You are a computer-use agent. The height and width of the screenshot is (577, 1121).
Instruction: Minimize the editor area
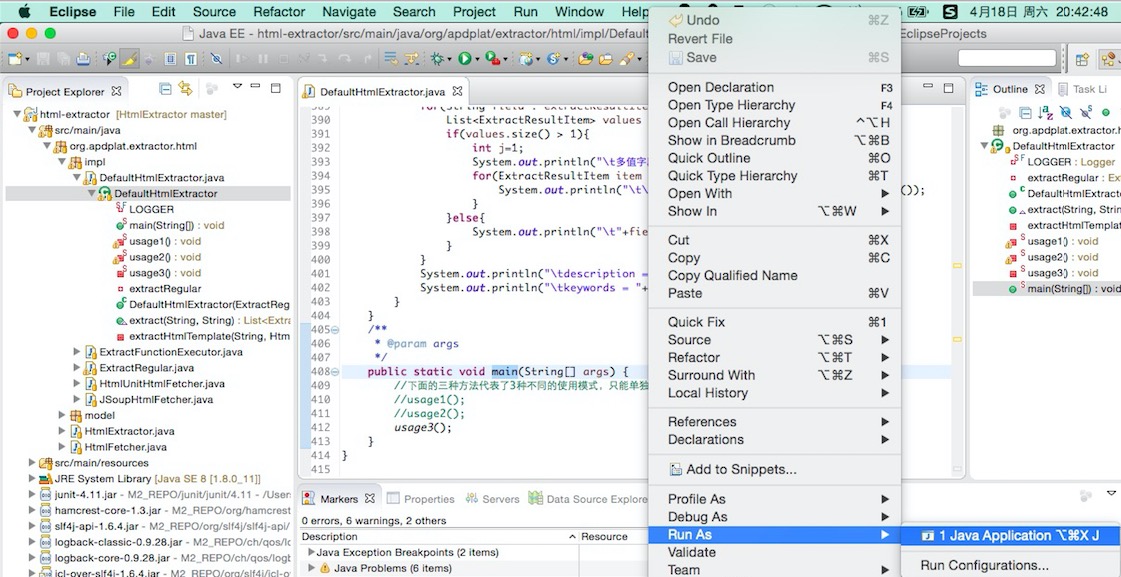[x=928, y=87]
